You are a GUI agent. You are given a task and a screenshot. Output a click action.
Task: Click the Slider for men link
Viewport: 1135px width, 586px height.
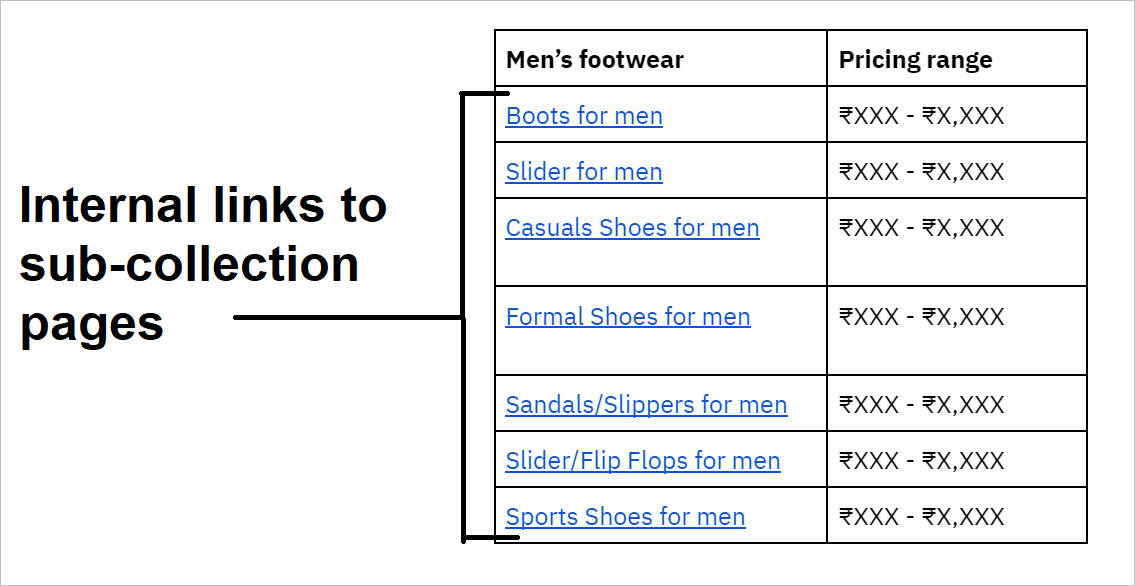pos(584,171)
